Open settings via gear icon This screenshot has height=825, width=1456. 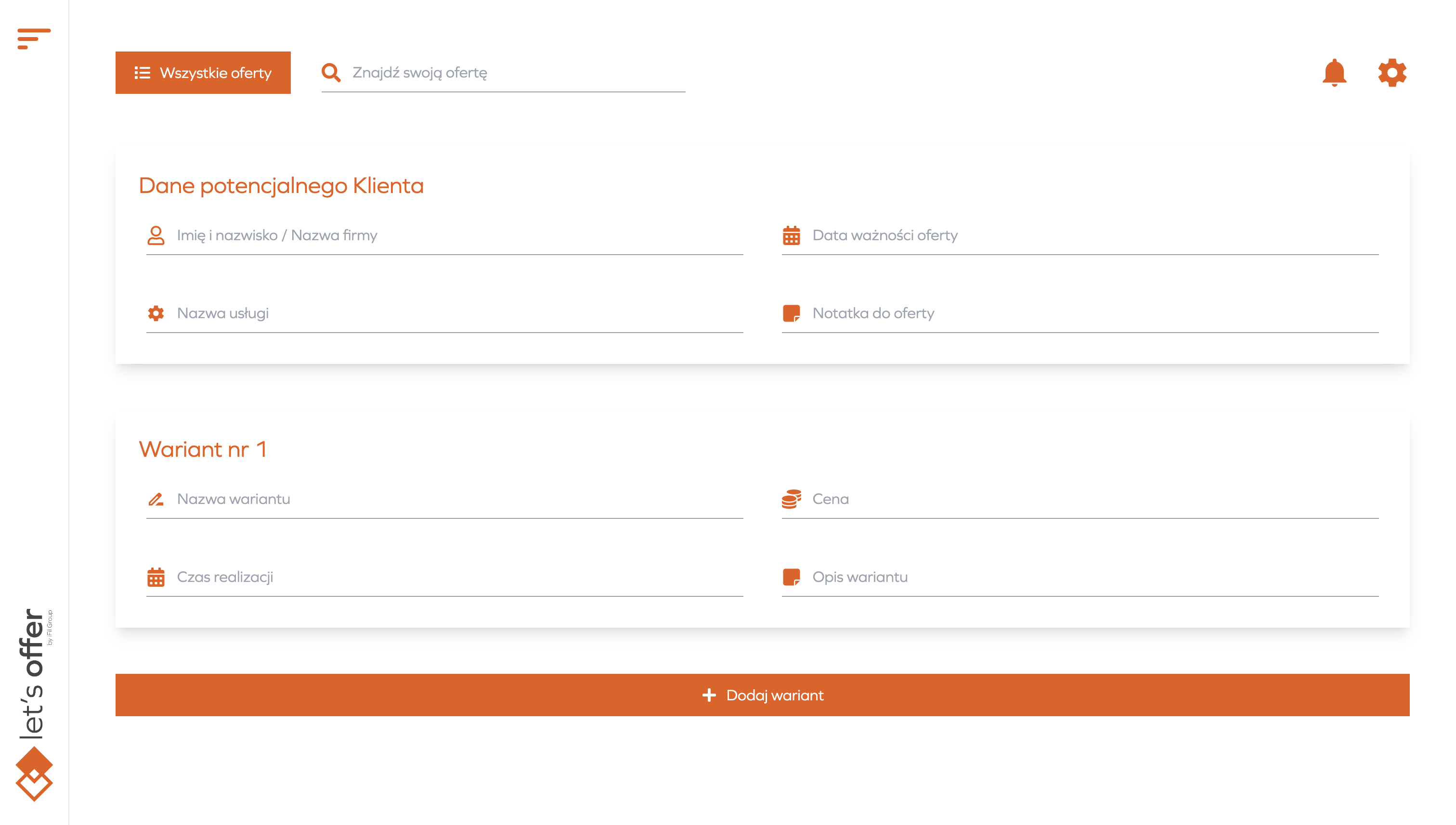1391,73
